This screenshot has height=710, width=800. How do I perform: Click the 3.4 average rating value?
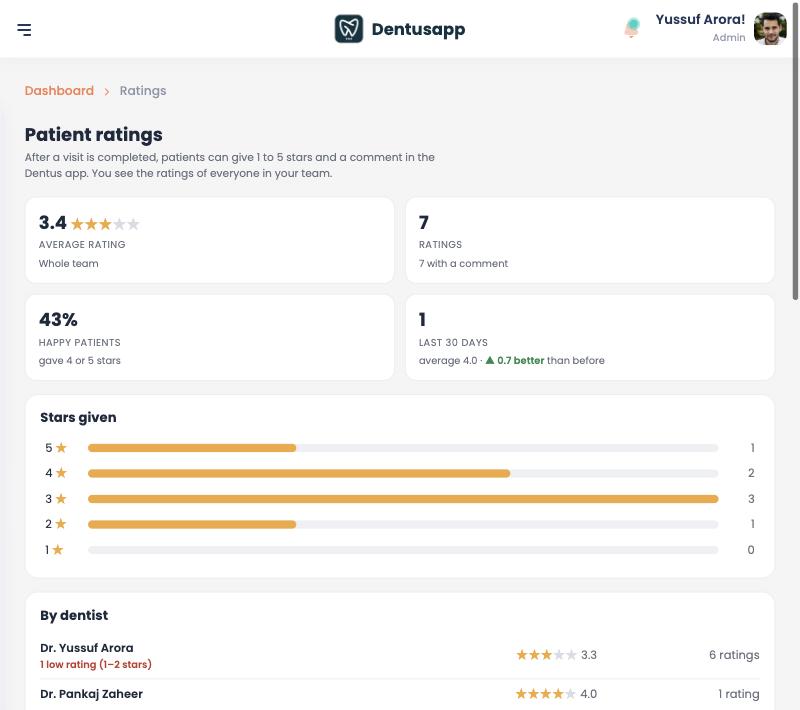(x=53, y=222)
